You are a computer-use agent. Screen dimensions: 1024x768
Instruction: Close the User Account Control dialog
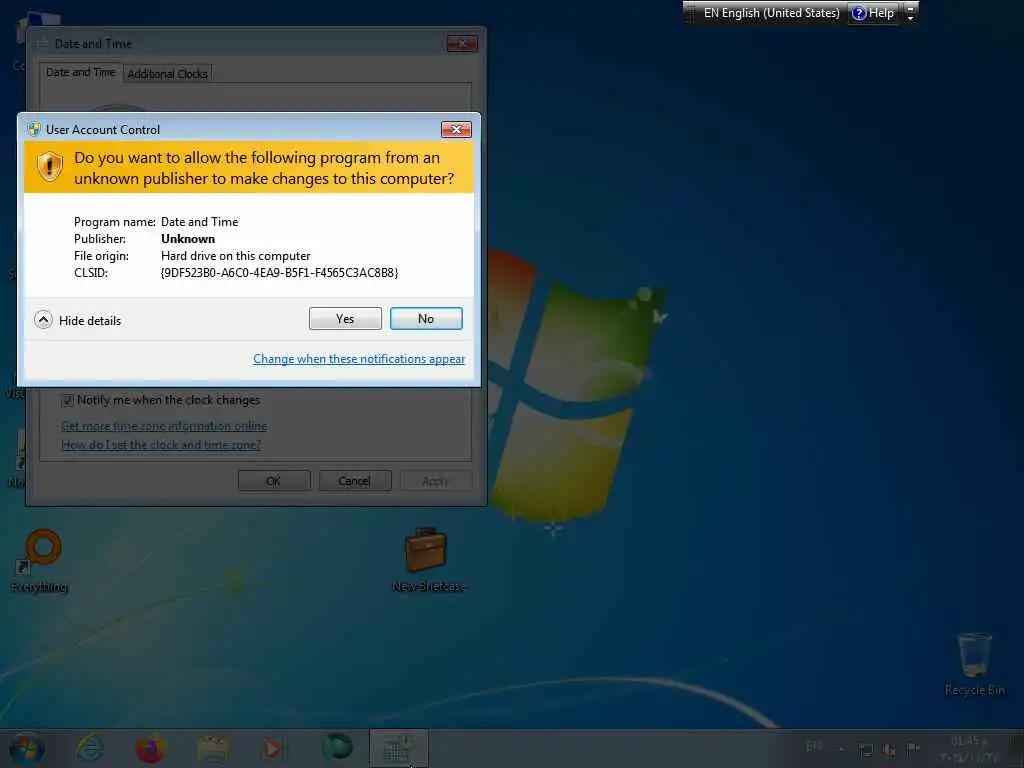tap(456, 129)
